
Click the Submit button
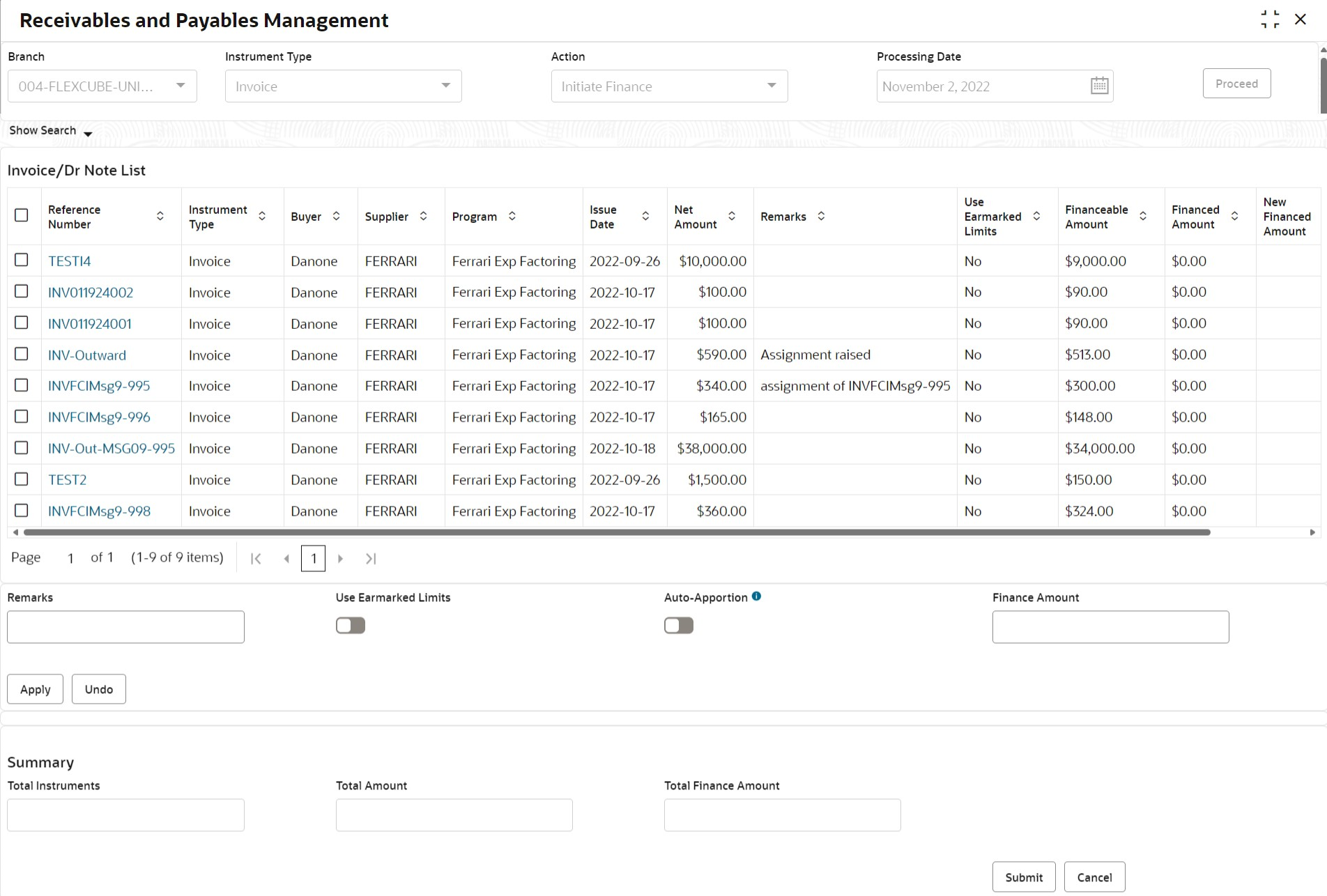[x=1023, y=877]
